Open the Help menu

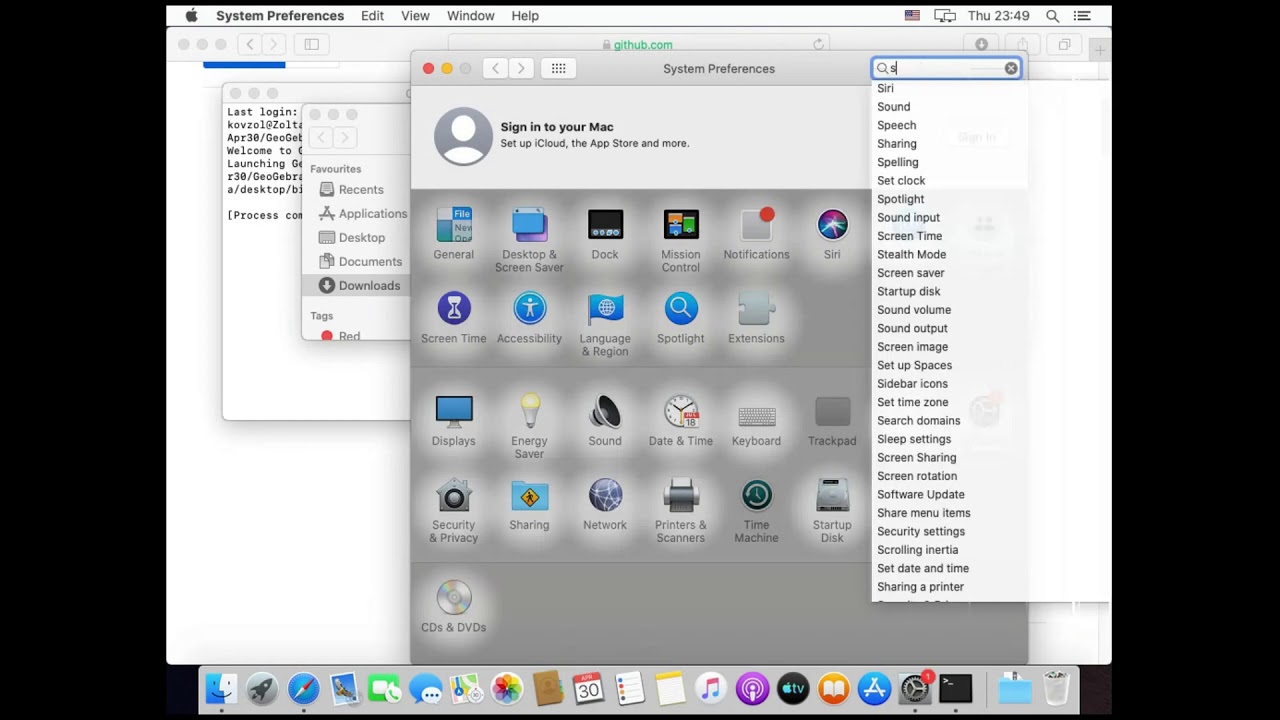point(525,16)
